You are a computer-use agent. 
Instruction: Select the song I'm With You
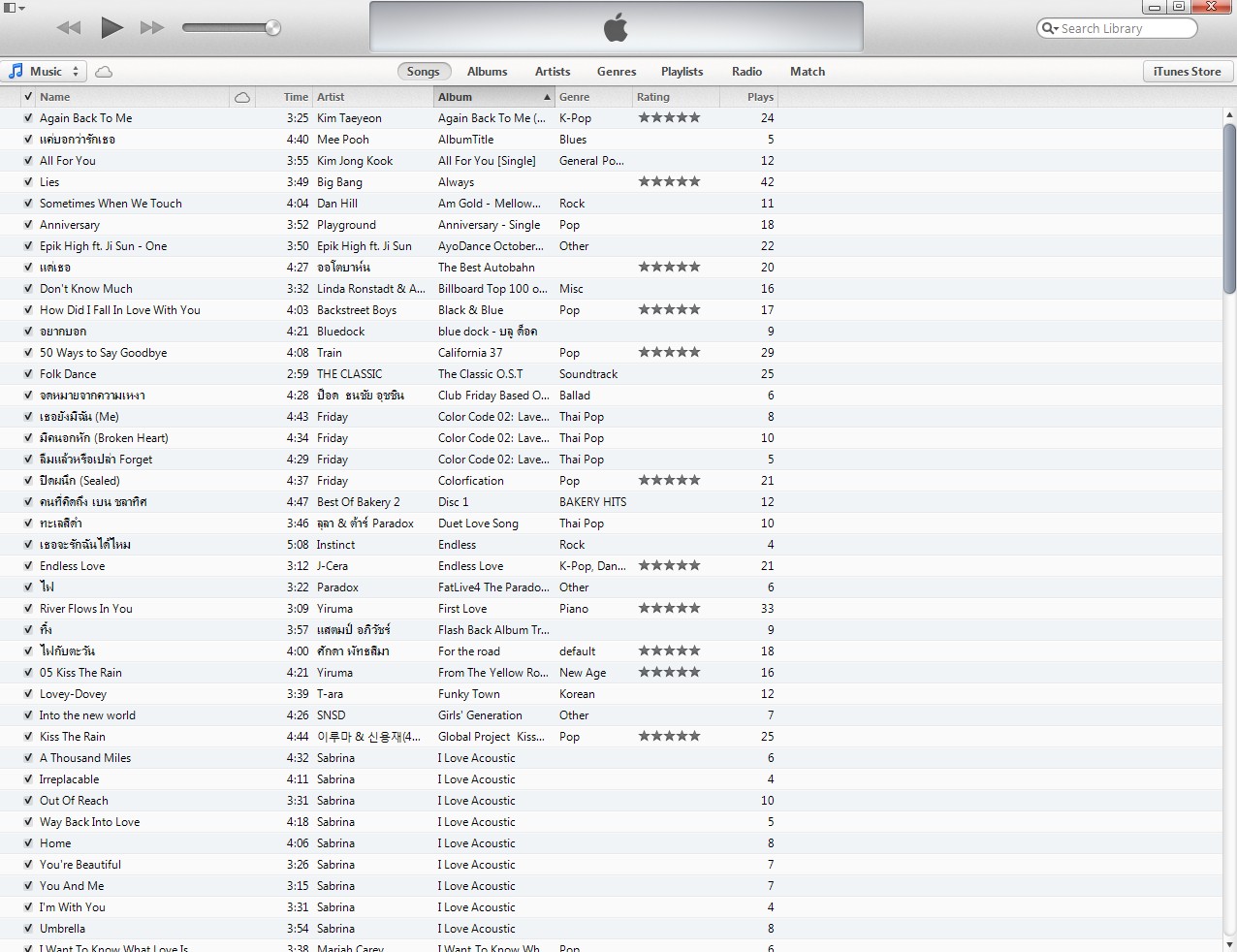72,907
